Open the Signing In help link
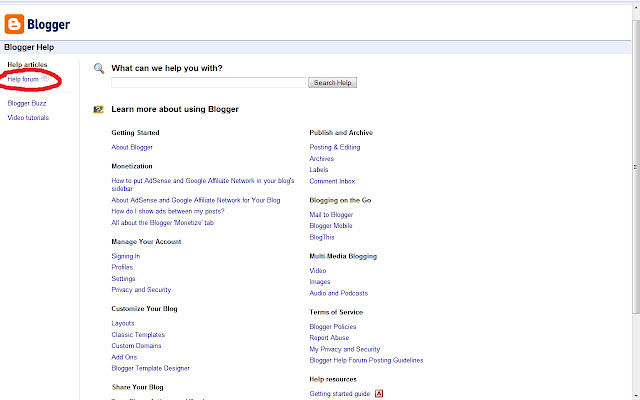This screenshot has height=400, width=640. click(x=126, y=256)
